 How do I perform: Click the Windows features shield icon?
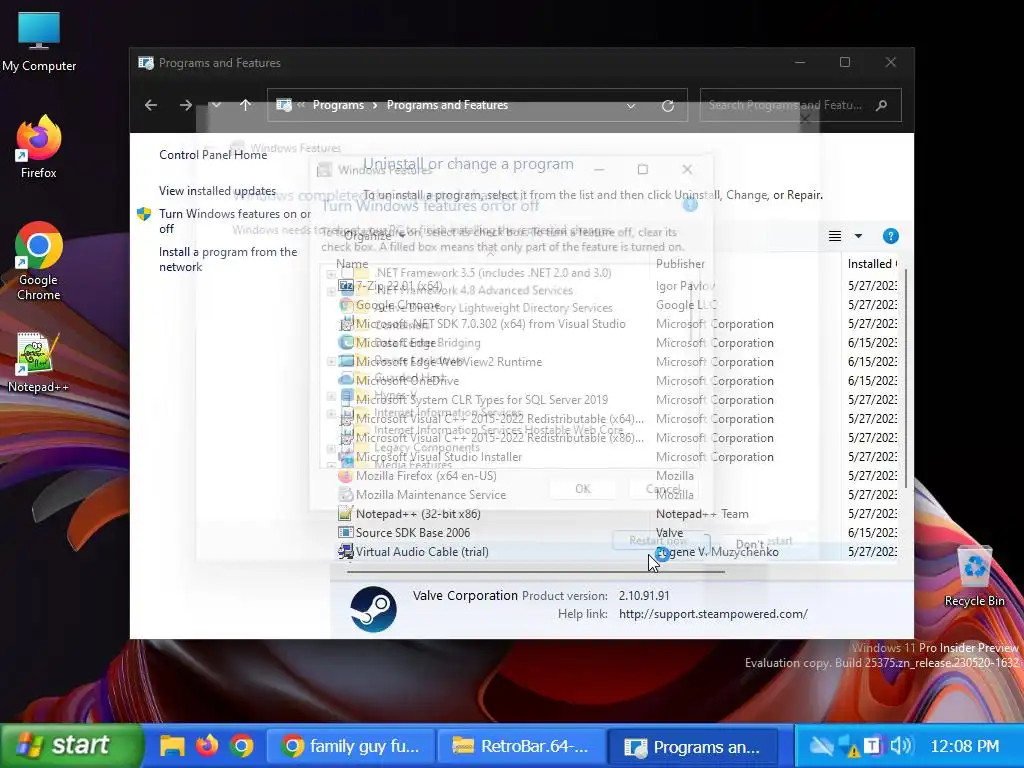click(144, 214)
